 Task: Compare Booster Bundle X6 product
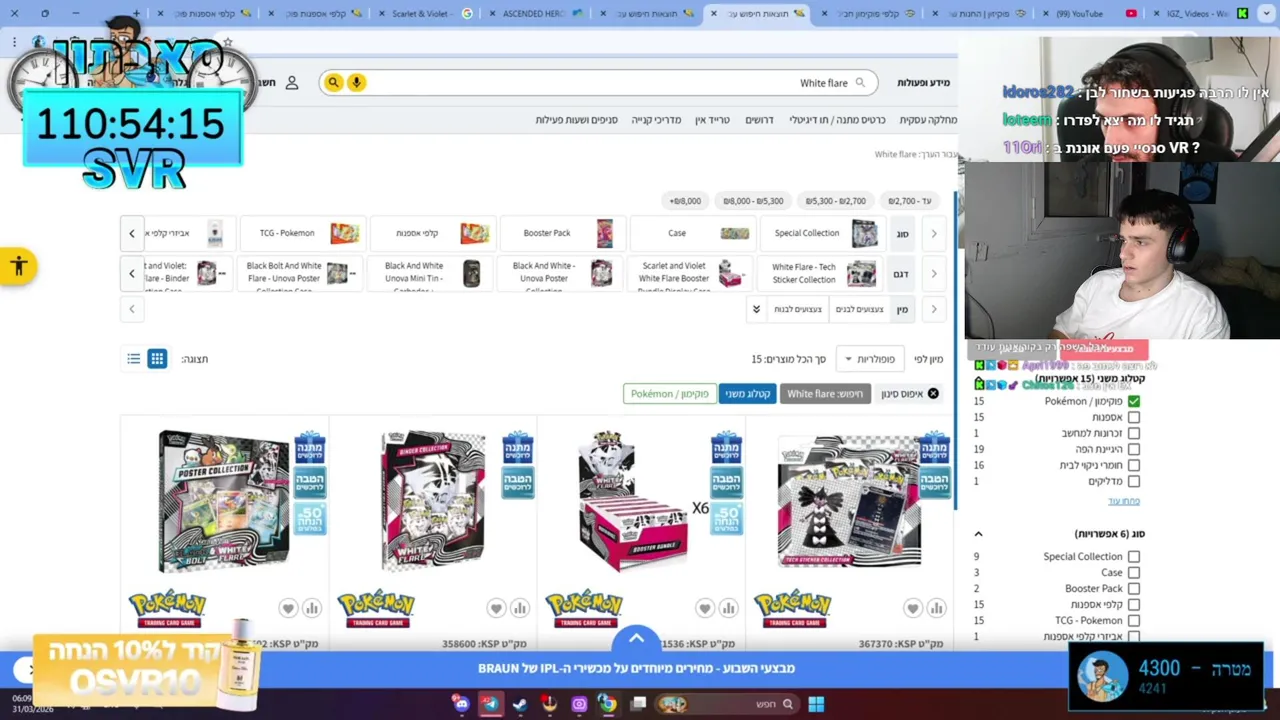(728, 608)
